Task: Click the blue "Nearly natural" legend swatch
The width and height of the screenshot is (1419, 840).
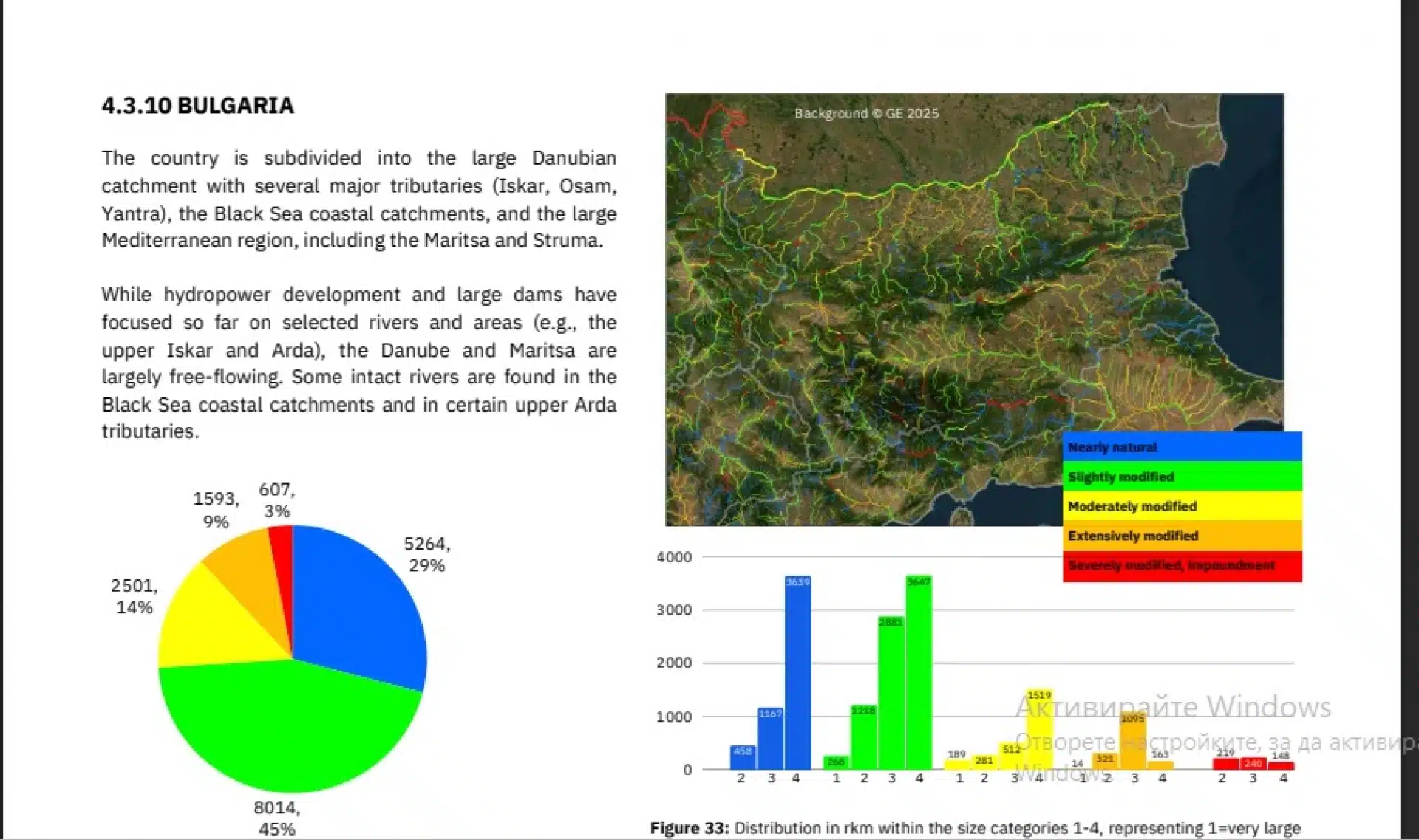Action: pos(1182,447)
